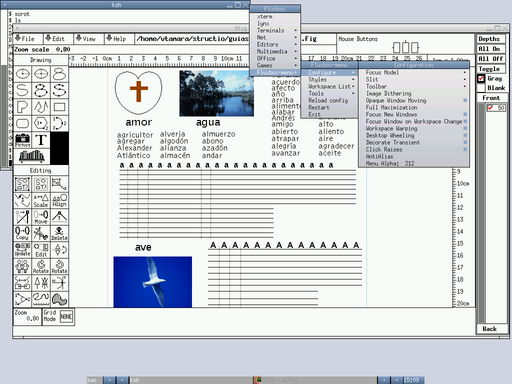The image size is (512, 384).
Task: Select the three-point arc drawing tool
Action: (59, 123)
